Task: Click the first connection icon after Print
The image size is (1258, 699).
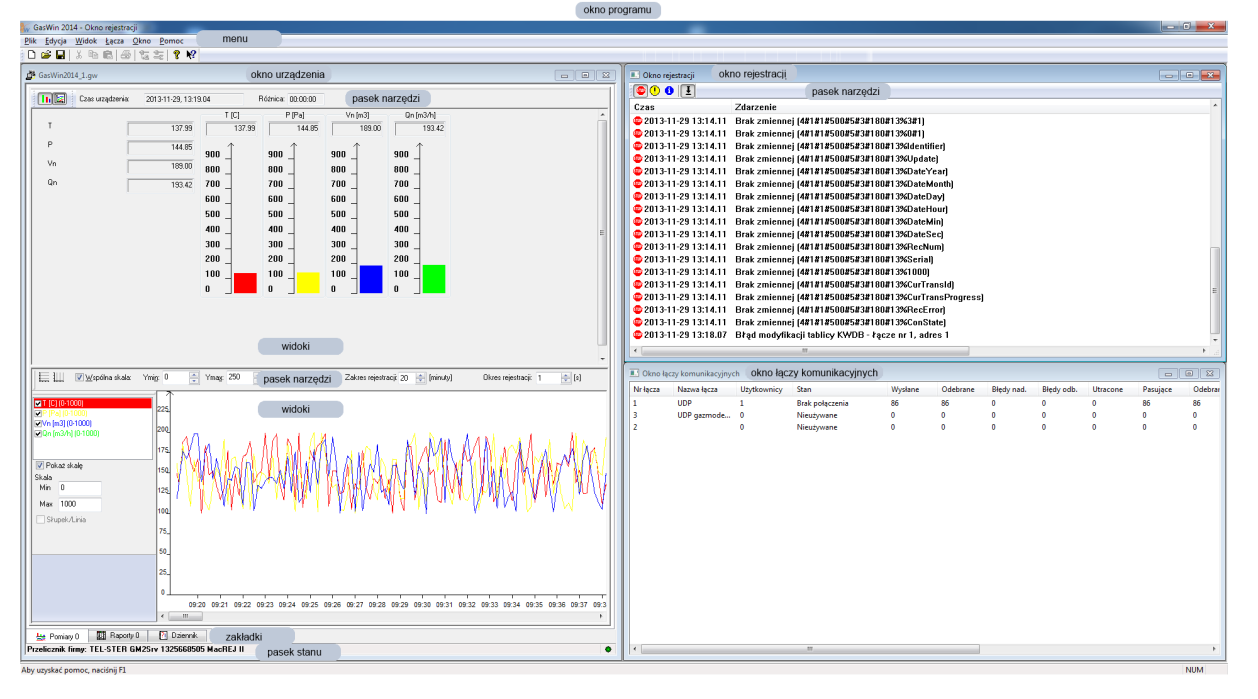Action: click(144, 55)
